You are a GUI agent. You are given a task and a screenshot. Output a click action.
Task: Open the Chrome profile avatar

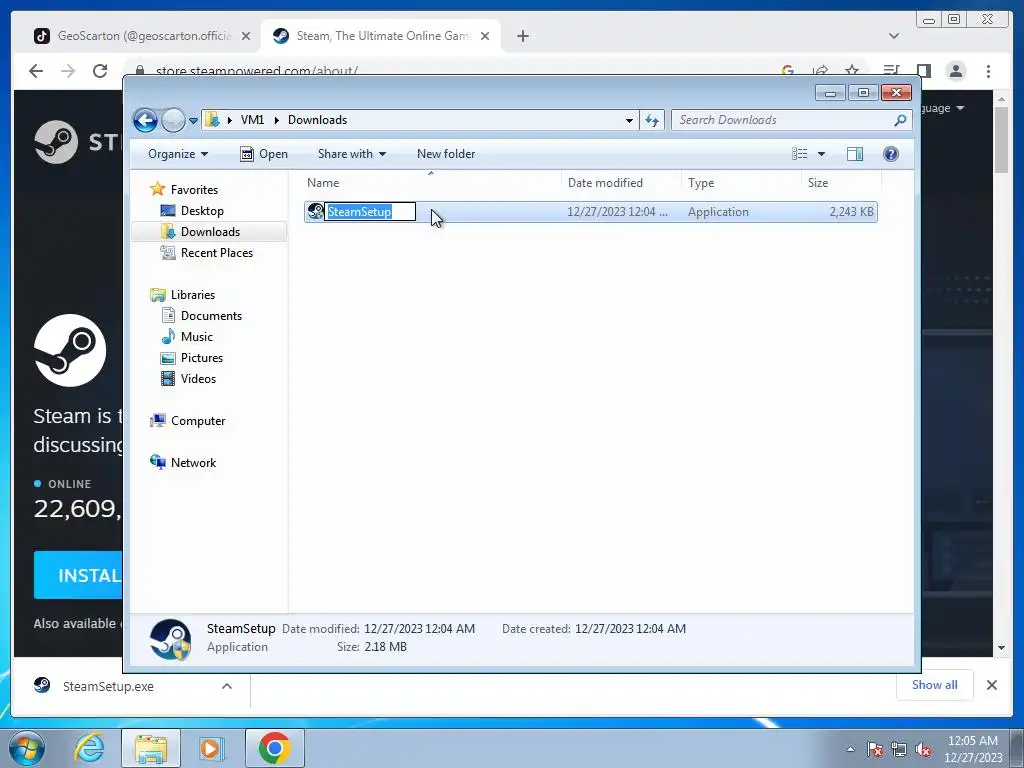click(x=955, y=71)
